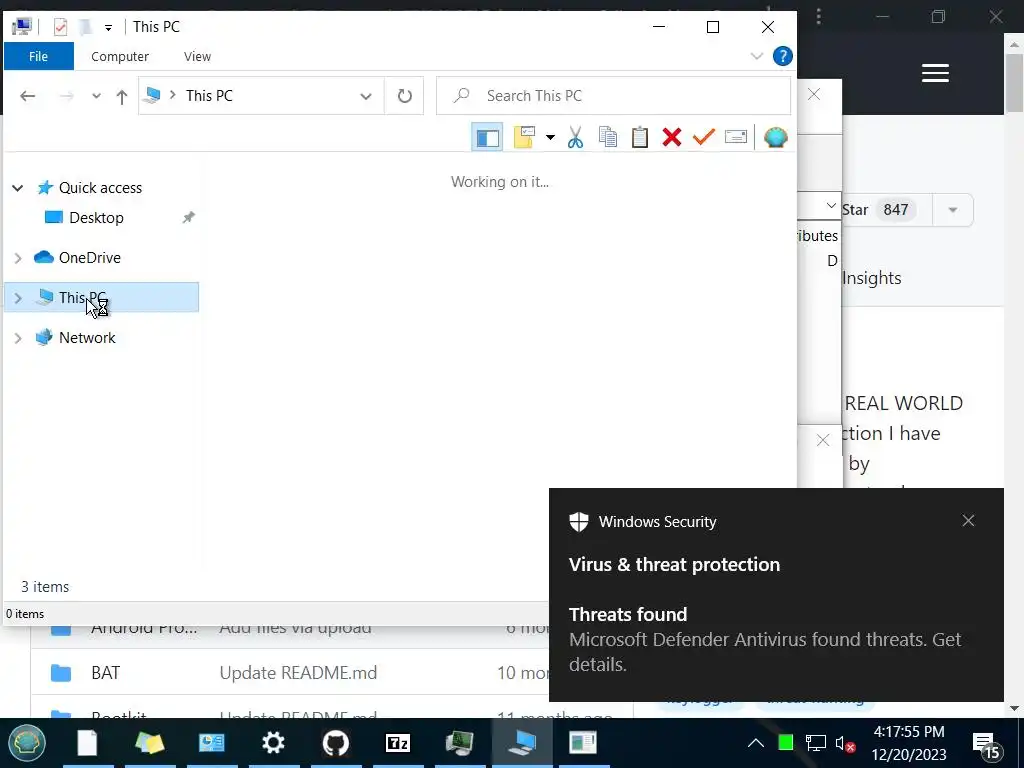Click This PC in the address bar
This screenshot has height=768, width=1024.
point(209,95)
